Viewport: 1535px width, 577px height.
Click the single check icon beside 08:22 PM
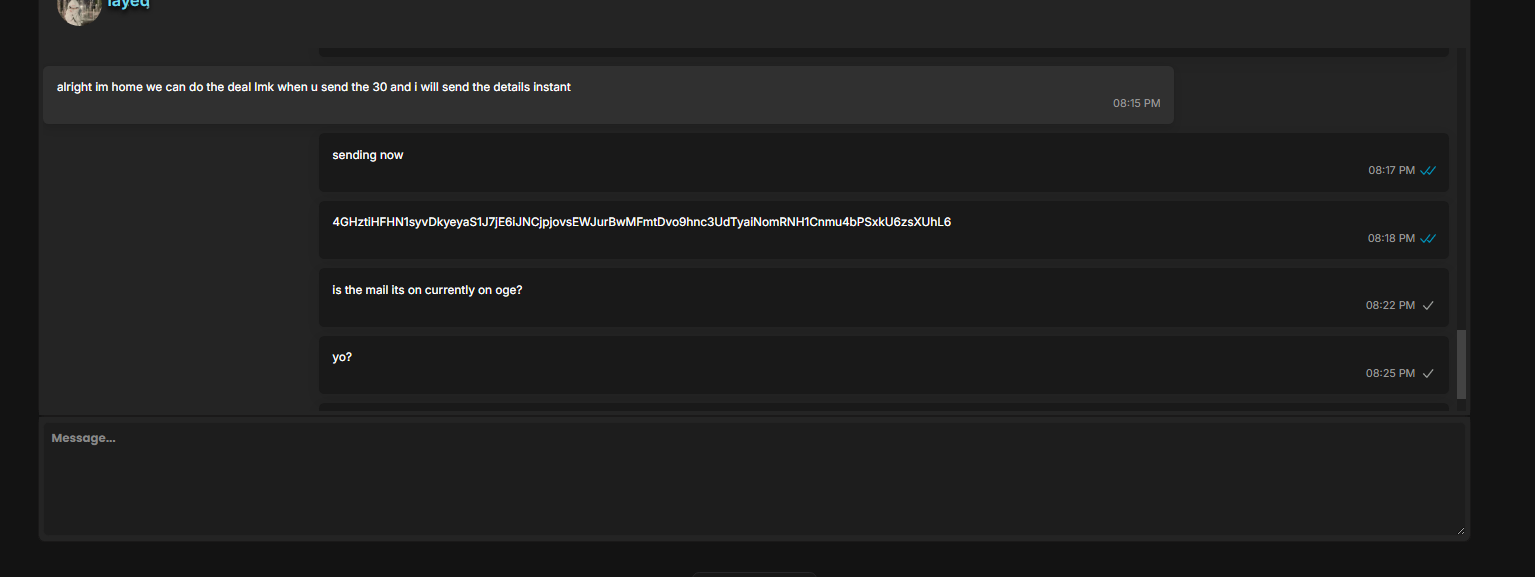pyautogui.click(x=1428, y=306)
